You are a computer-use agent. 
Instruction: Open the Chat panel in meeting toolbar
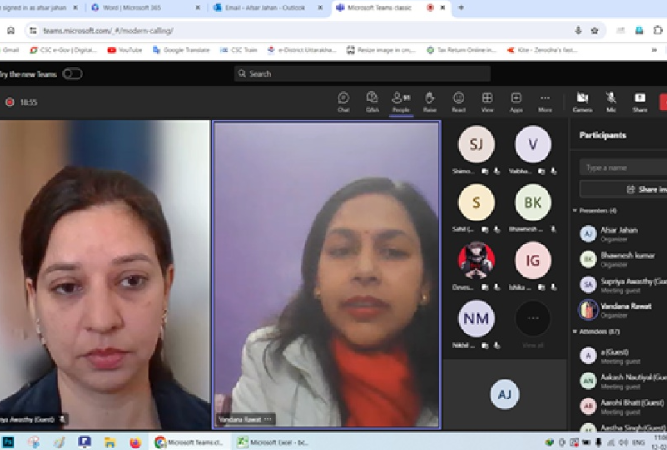pyautogui.click(x=343, y=100)
